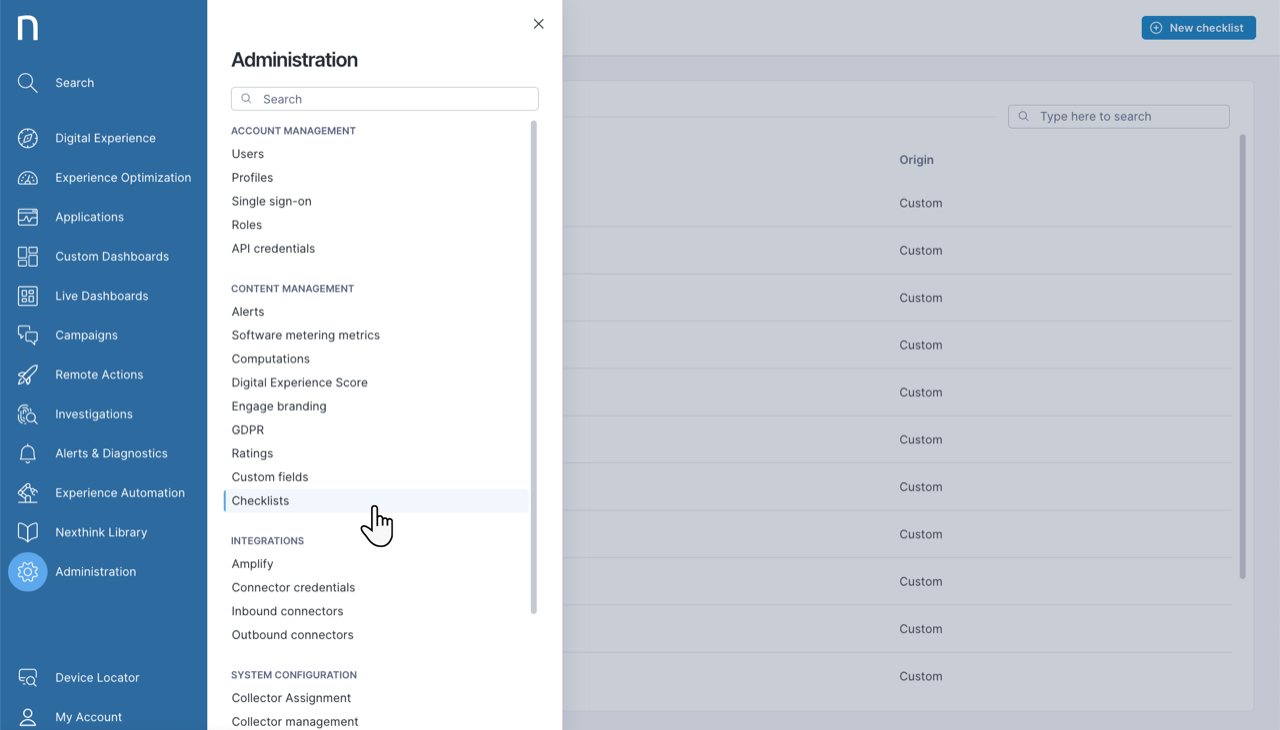Open Investigations from the sidebar
The height and width of the screenshot is (730, 1280).
click(27, 413)
